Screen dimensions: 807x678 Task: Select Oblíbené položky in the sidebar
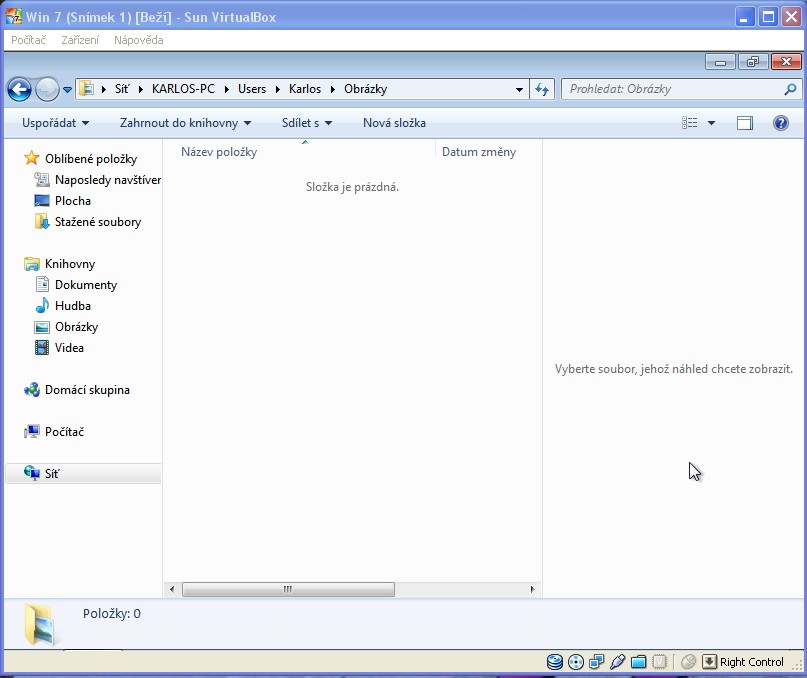tap(91, 159)
